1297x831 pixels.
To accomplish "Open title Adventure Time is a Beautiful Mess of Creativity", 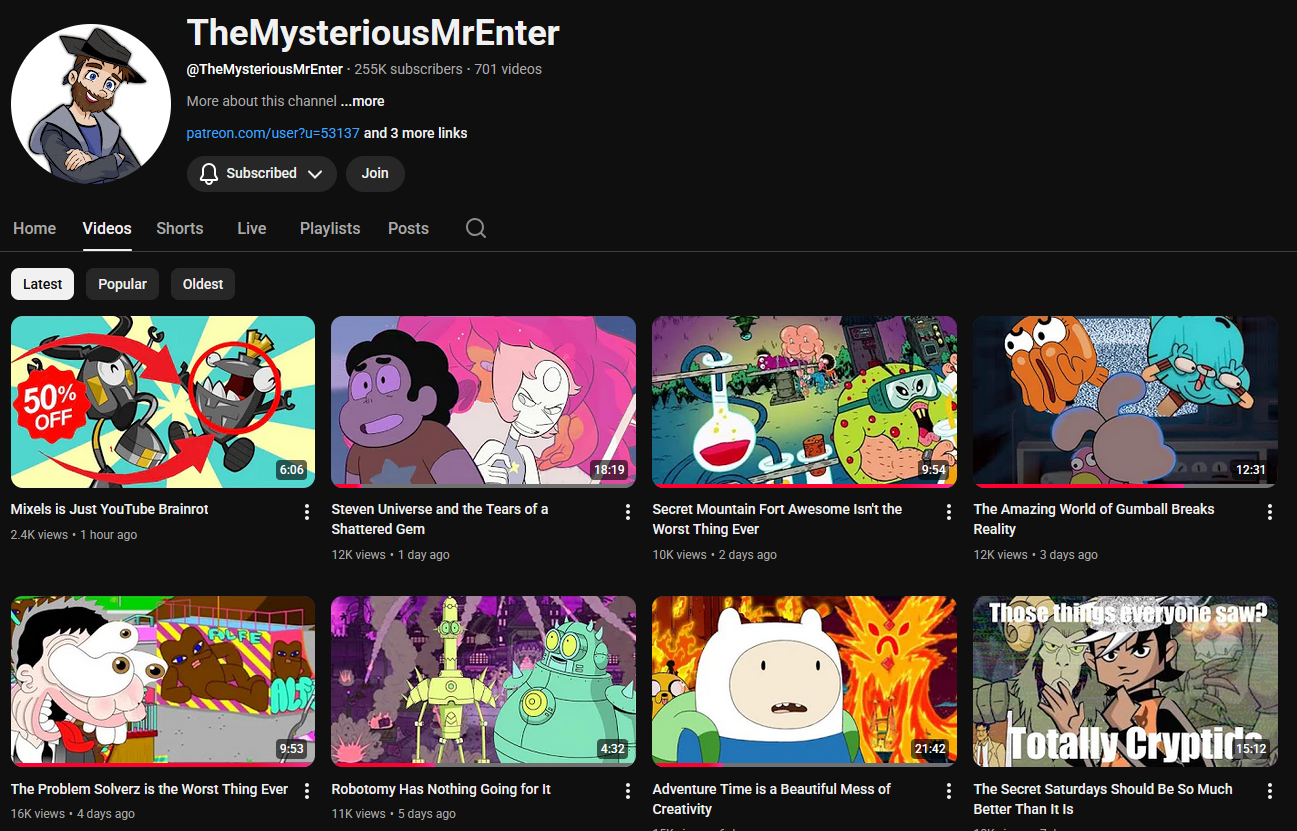I will tap(772, 799).
